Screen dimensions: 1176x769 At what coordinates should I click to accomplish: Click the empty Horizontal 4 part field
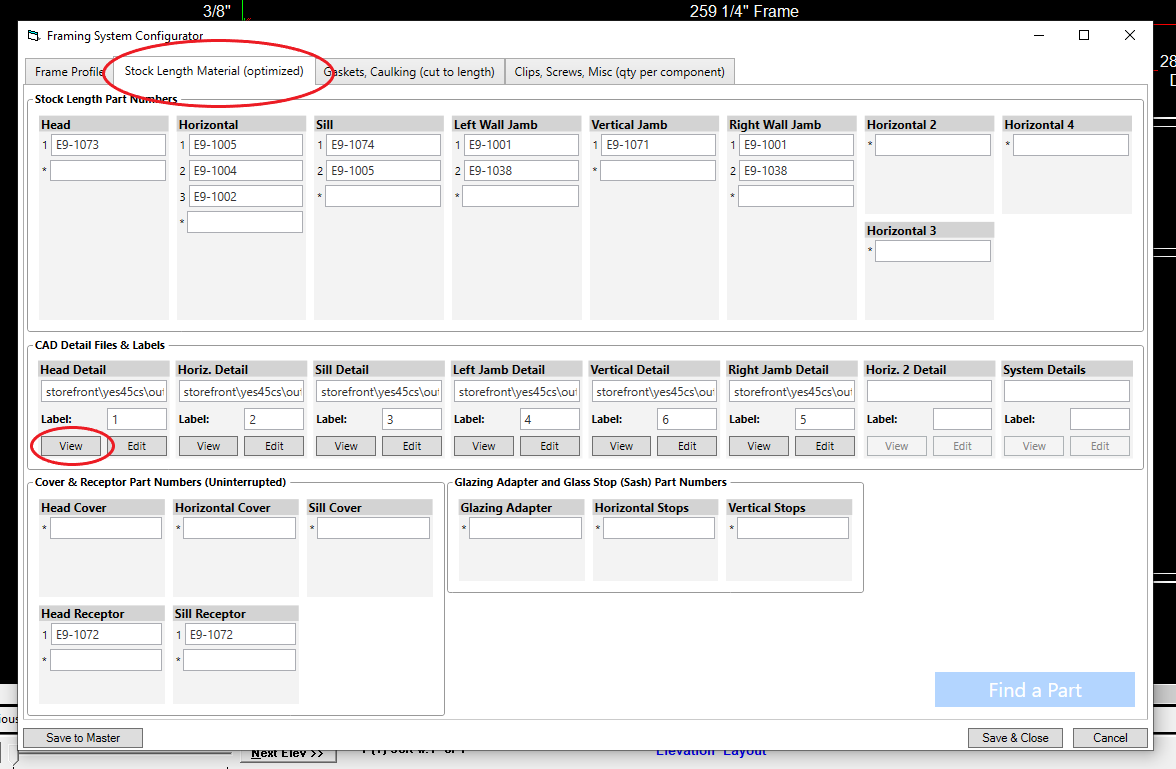coord(1071,145)
